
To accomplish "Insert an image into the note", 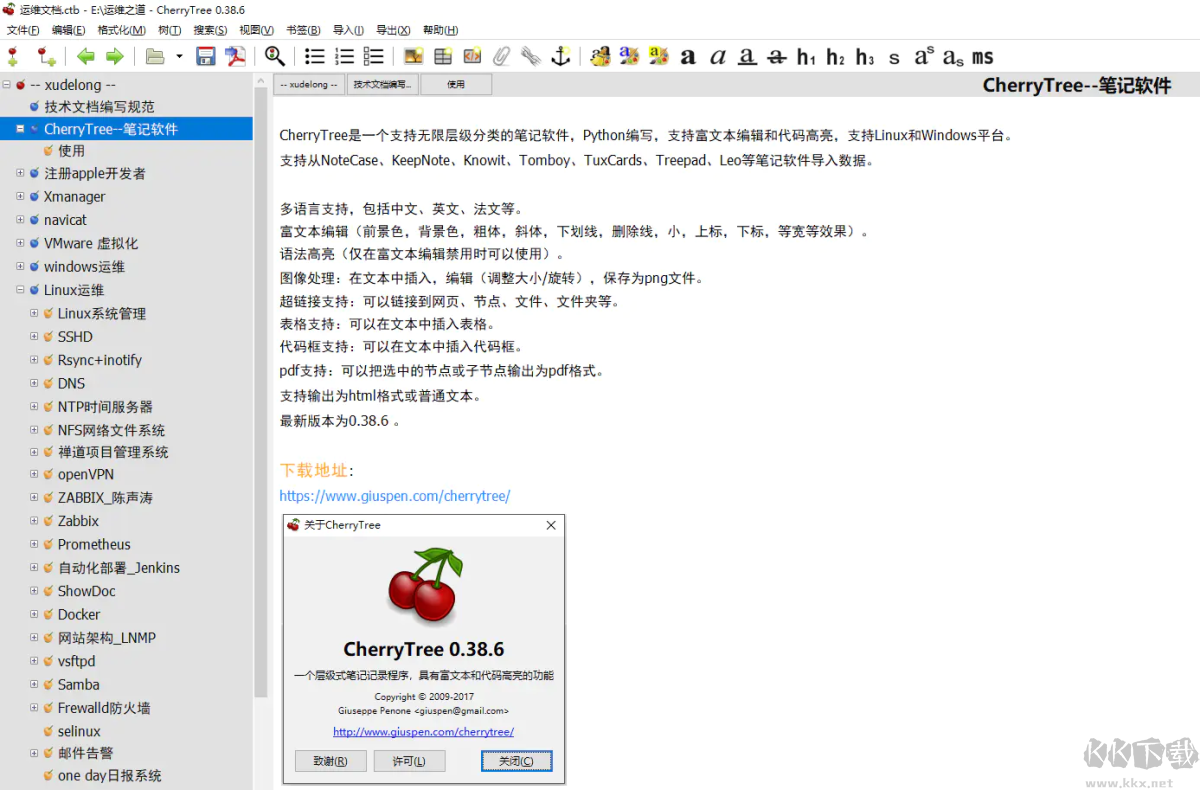I will [412, 57].
